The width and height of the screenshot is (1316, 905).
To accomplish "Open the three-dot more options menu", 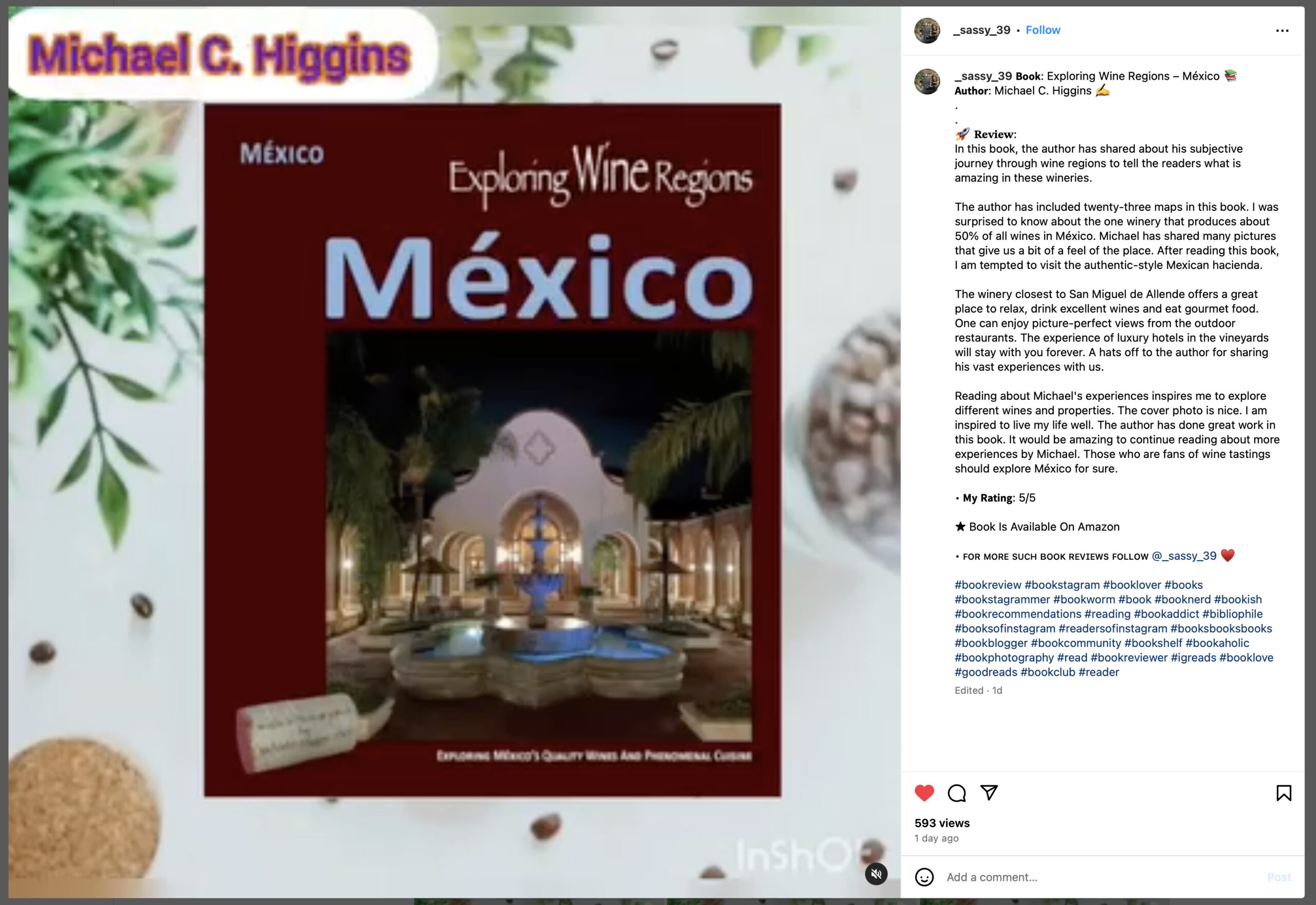I will tap(1282, 31).
